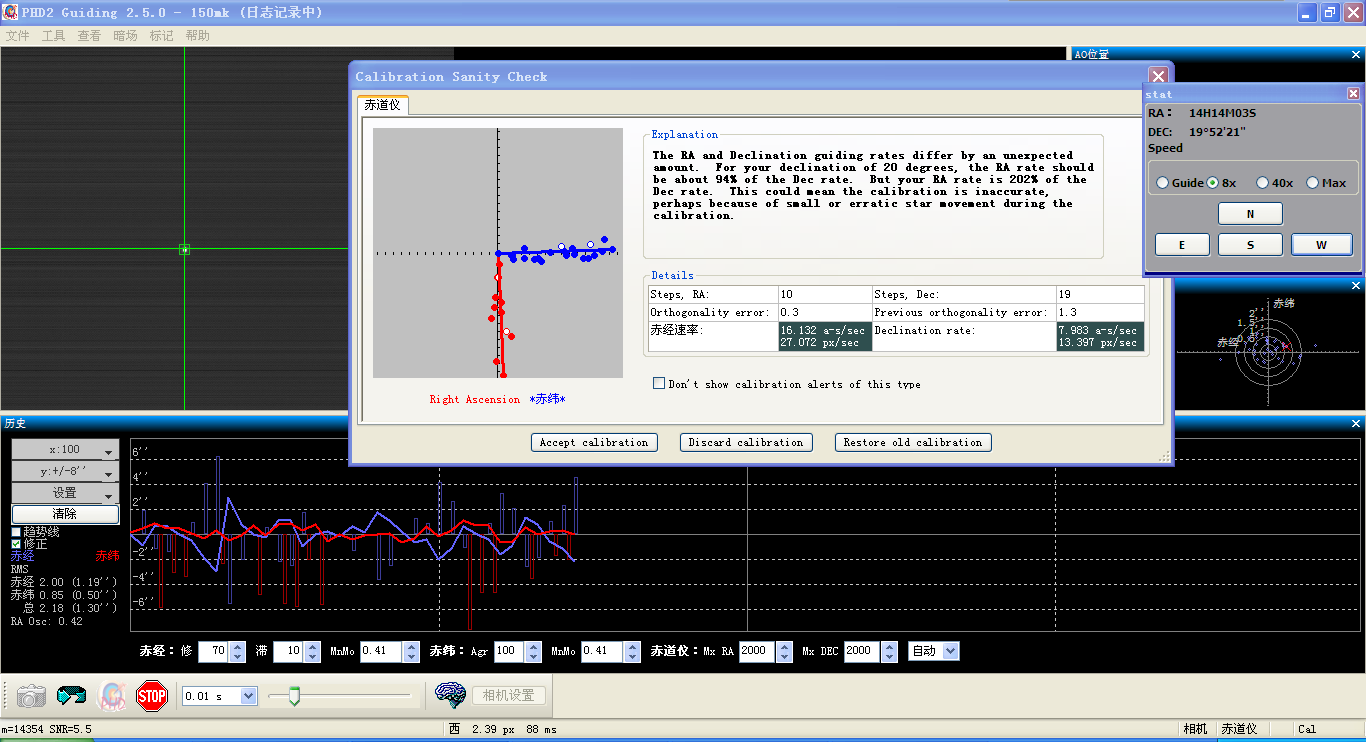Select the 赤道仪 tab in dialog

(382, 104)
